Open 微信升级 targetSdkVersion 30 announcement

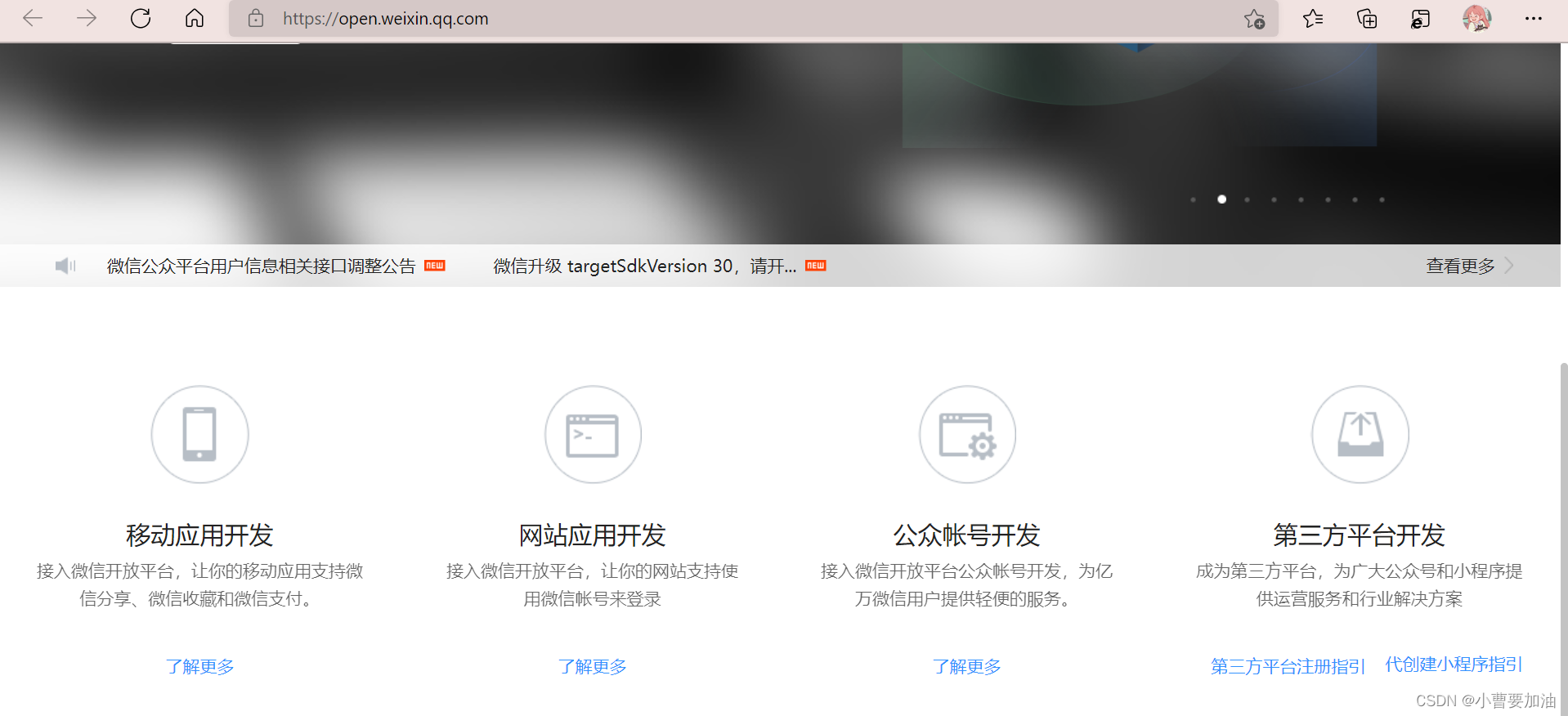pos(645,266)
